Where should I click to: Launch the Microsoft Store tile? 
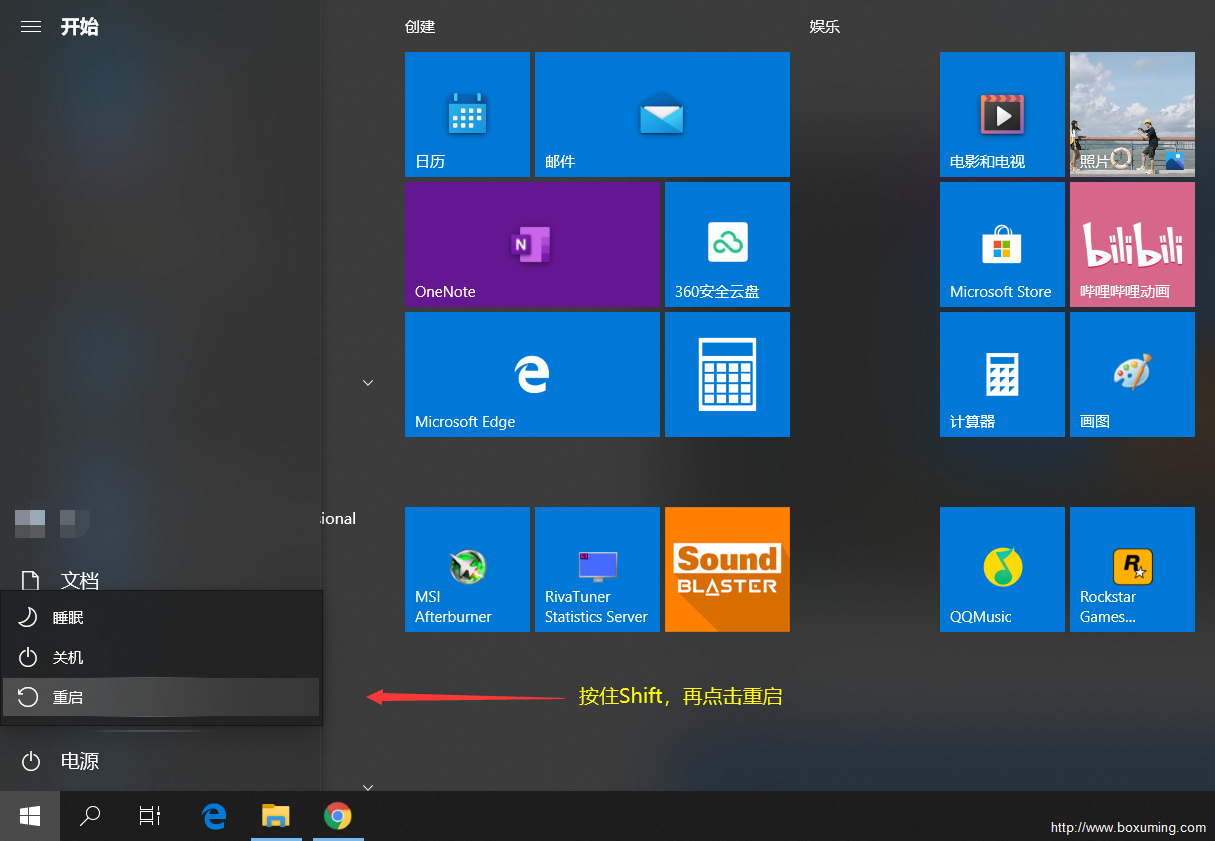coord(1002,244)
